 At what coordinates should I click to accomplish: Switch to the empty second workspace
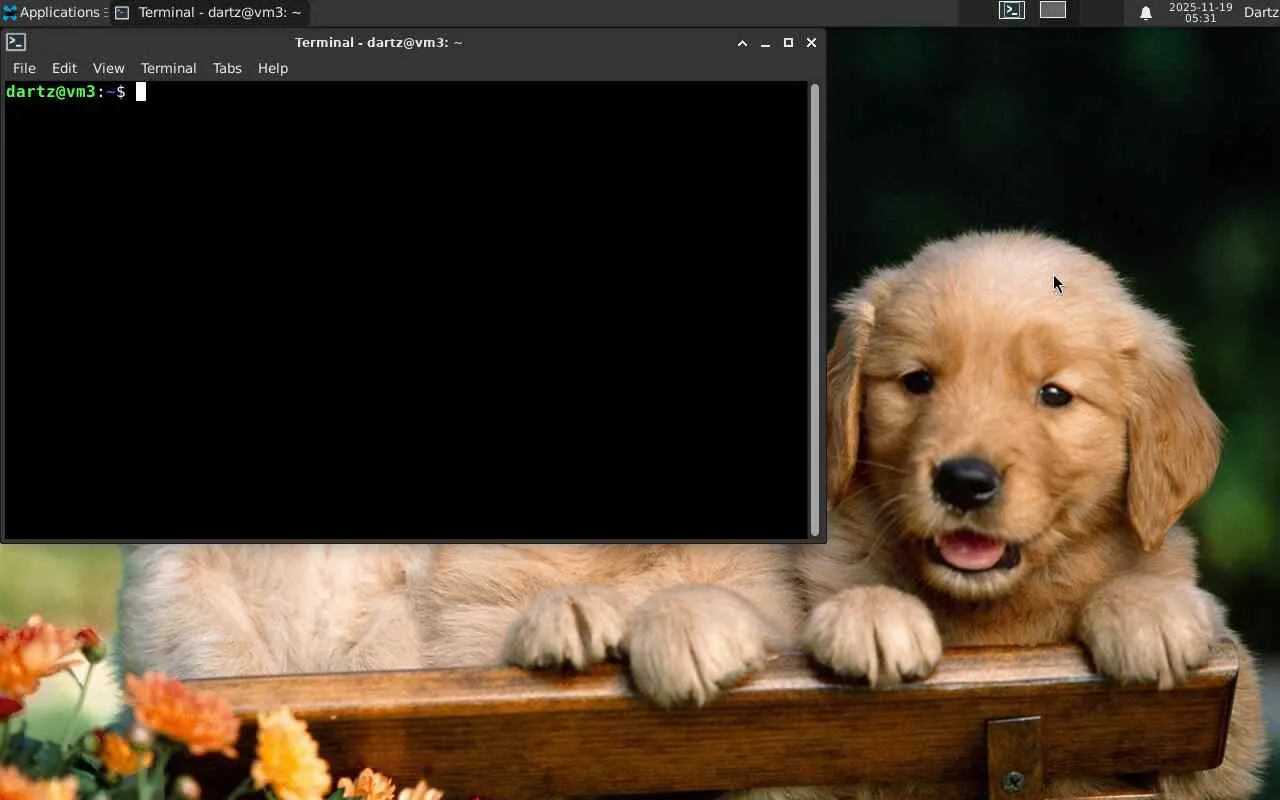pyautogui.click(x=1053, y=11)
